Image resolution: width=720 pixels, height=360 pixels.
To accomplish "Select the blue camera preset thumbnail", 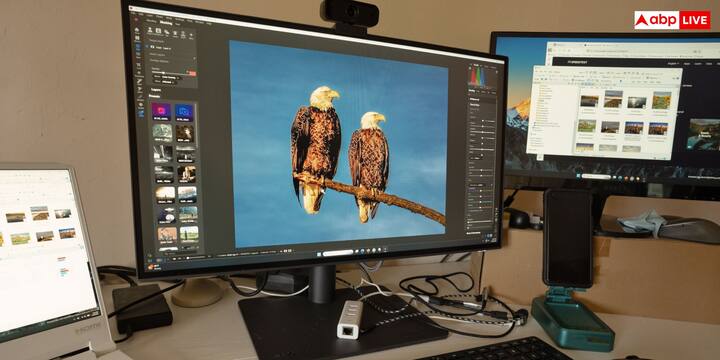I will 184,112.
